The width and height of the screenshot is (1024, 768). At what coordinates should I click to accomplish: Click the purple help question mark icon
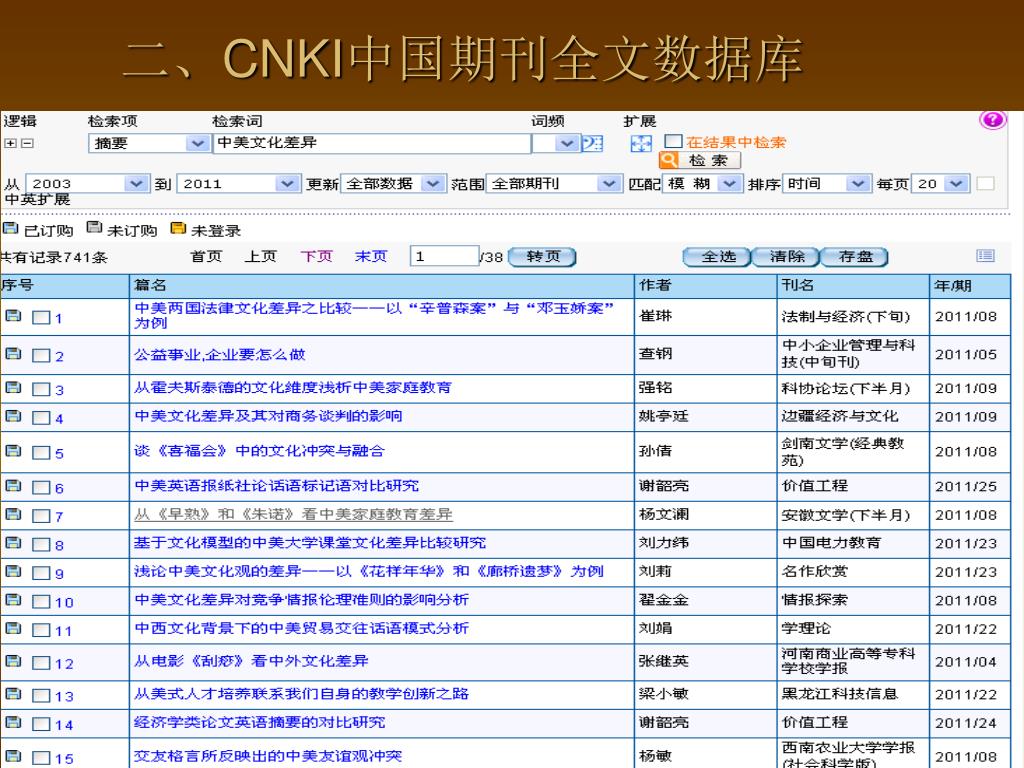[x=993, y=120]
